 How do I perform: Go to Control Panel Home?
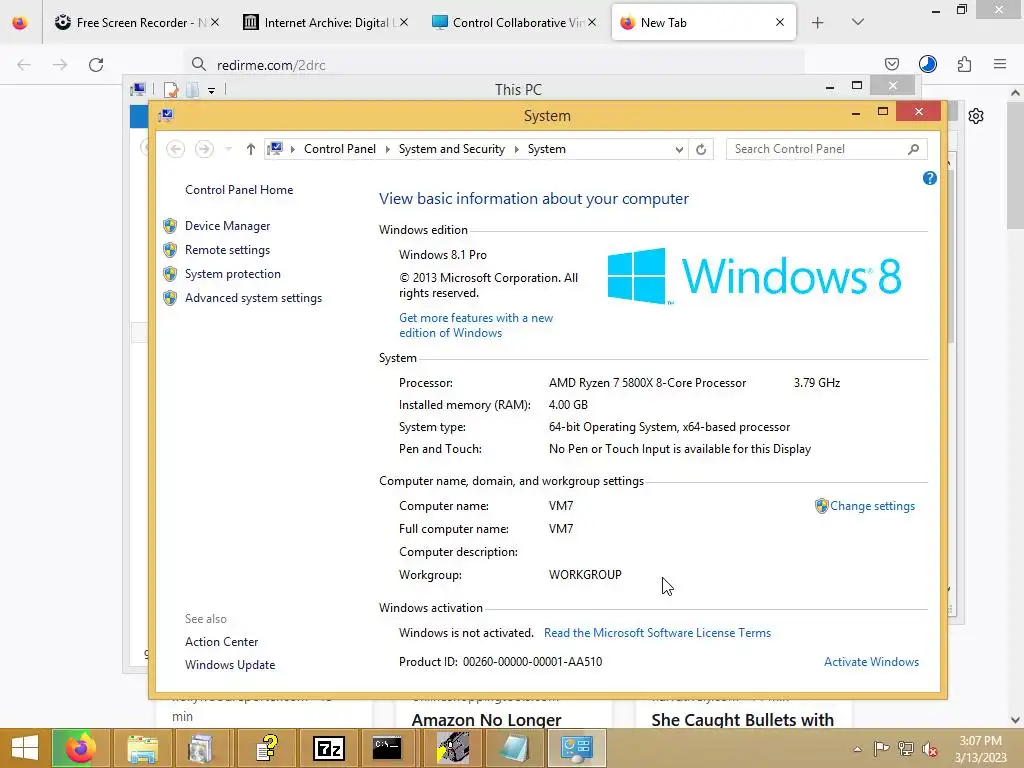pyautogui.click(x=239, y=190)
